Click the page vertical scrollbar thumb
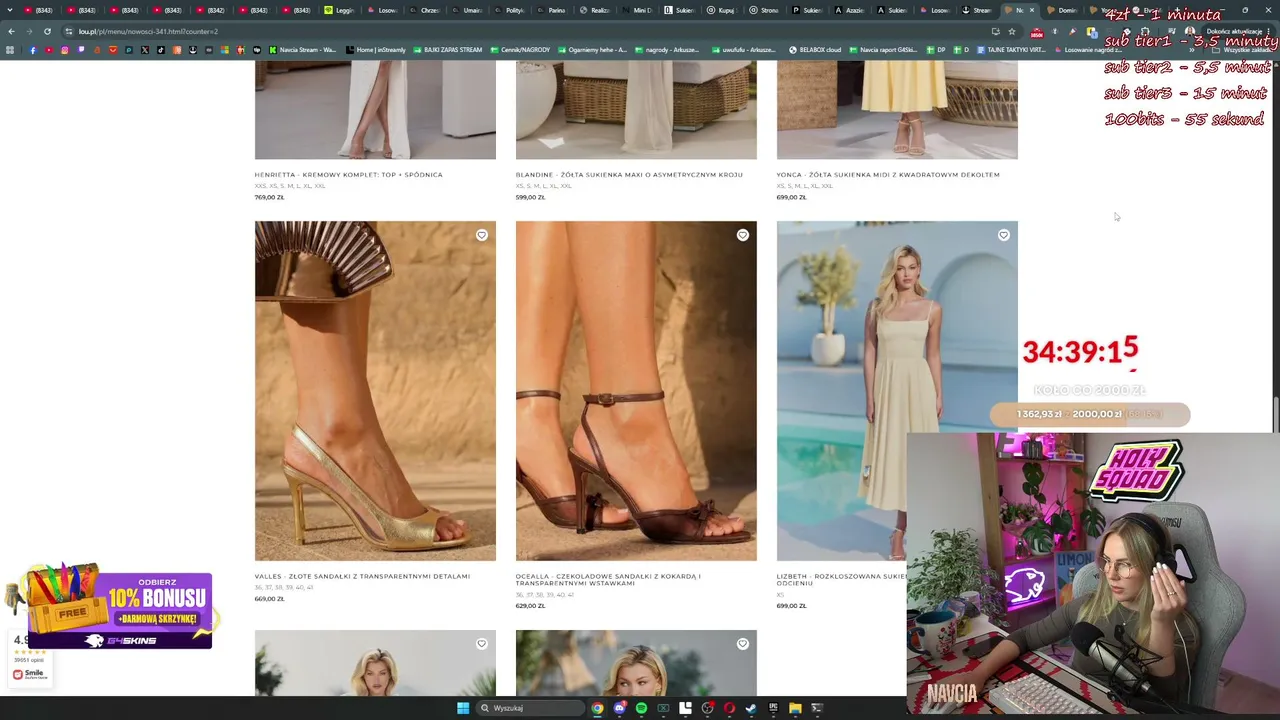 (1275, 415)
